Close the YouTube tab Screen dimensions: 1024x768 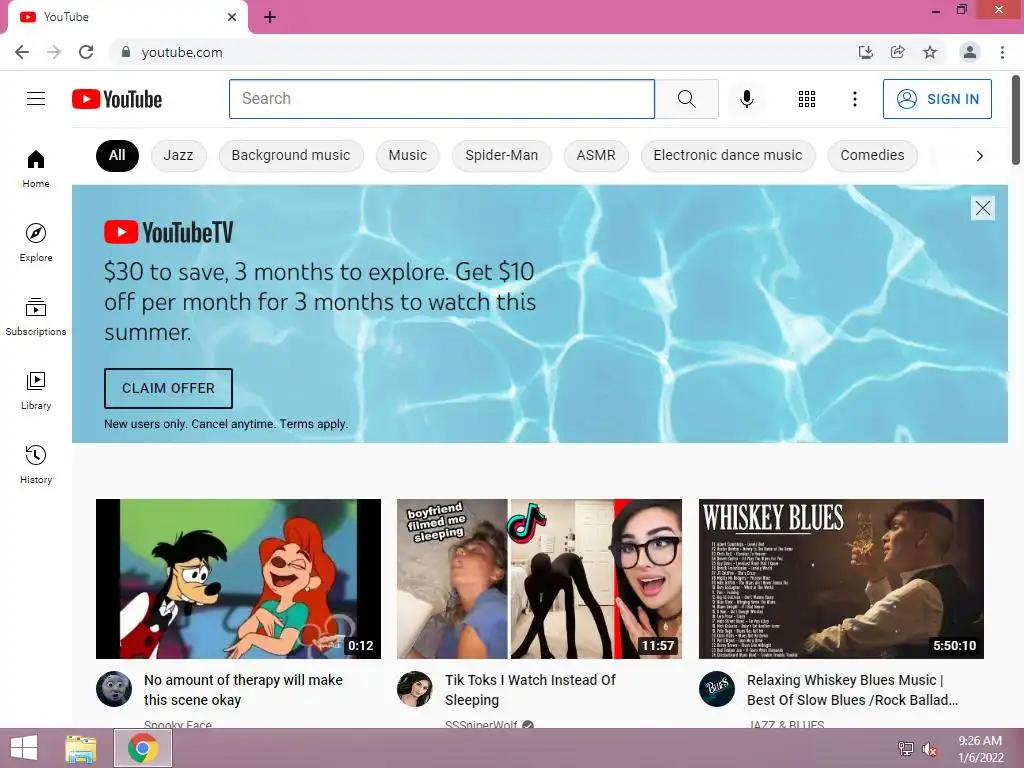pyautogui.click(x=232, y=17)
